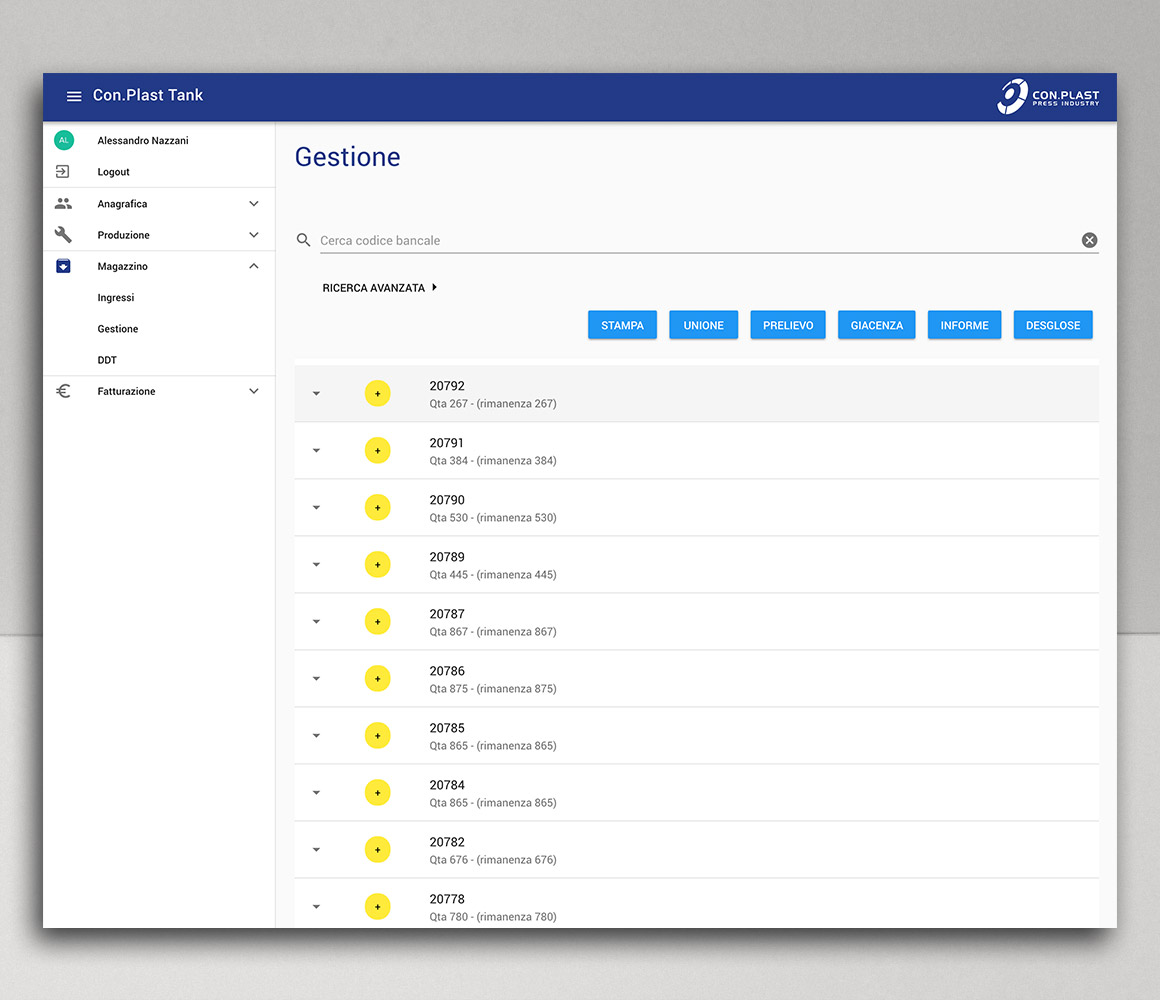Click the Magazzino archive box icon
The image size is (1160, 1000).
pyautogui.click(x=64, y=266)
